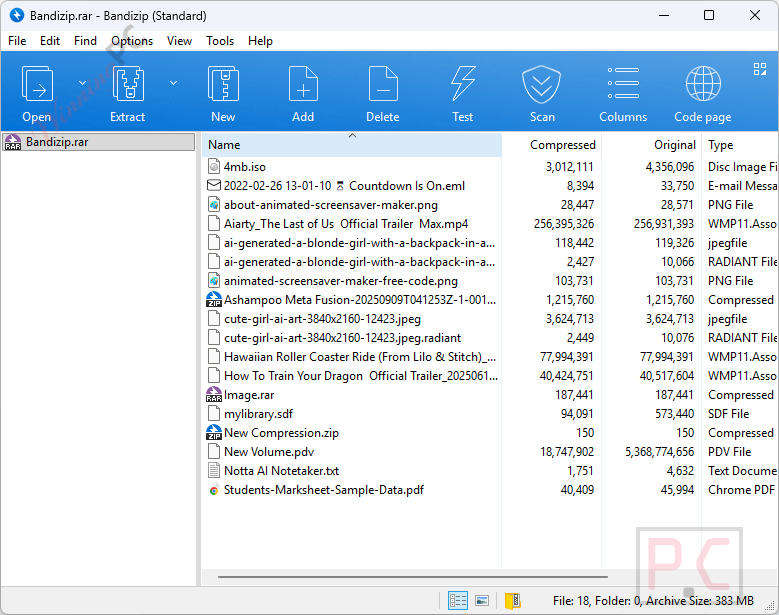Select Hawaiian Roller Coaster Ride file
Screen dimensions: 779x615
(x=360, y=356)
